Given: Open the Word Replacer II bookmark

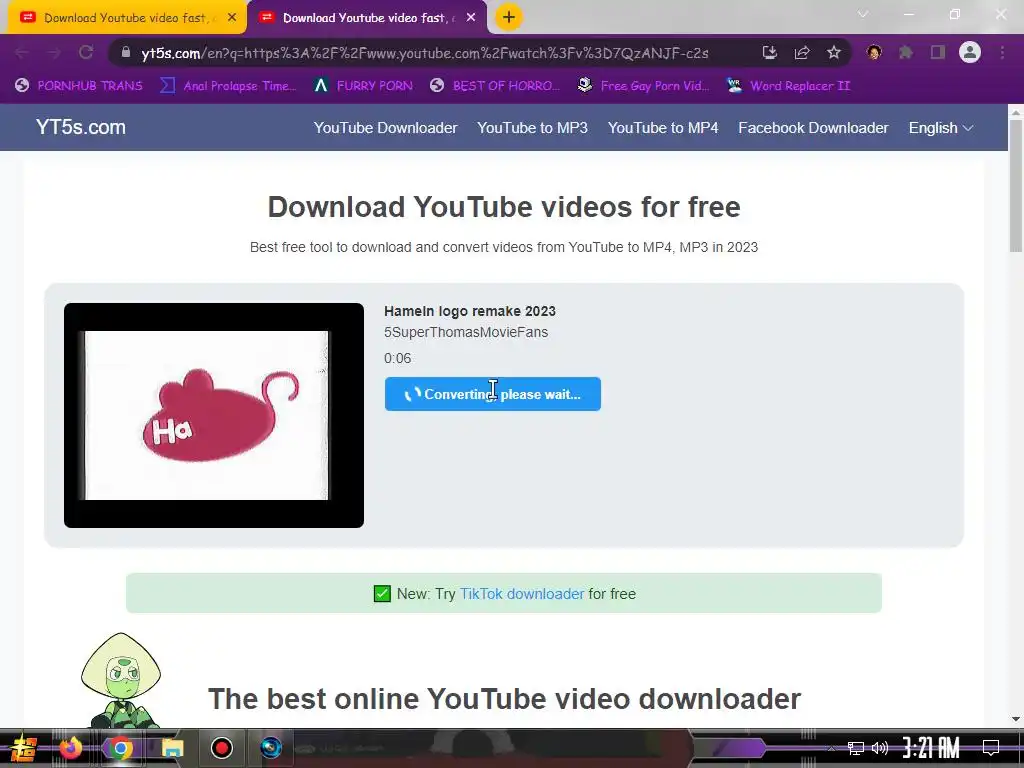Looking at the screenshot, I should (789, 86).
